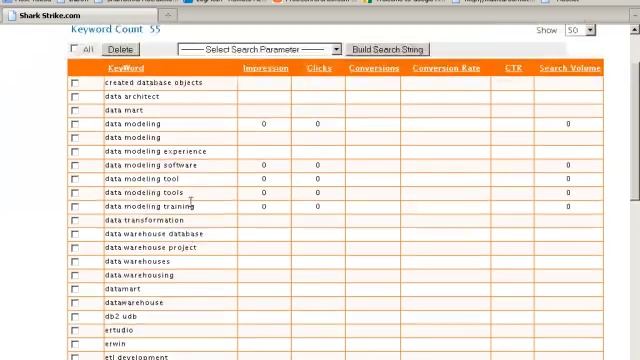
Task: Click the keyword data modeling software
Action: click(x=151, y=165)
